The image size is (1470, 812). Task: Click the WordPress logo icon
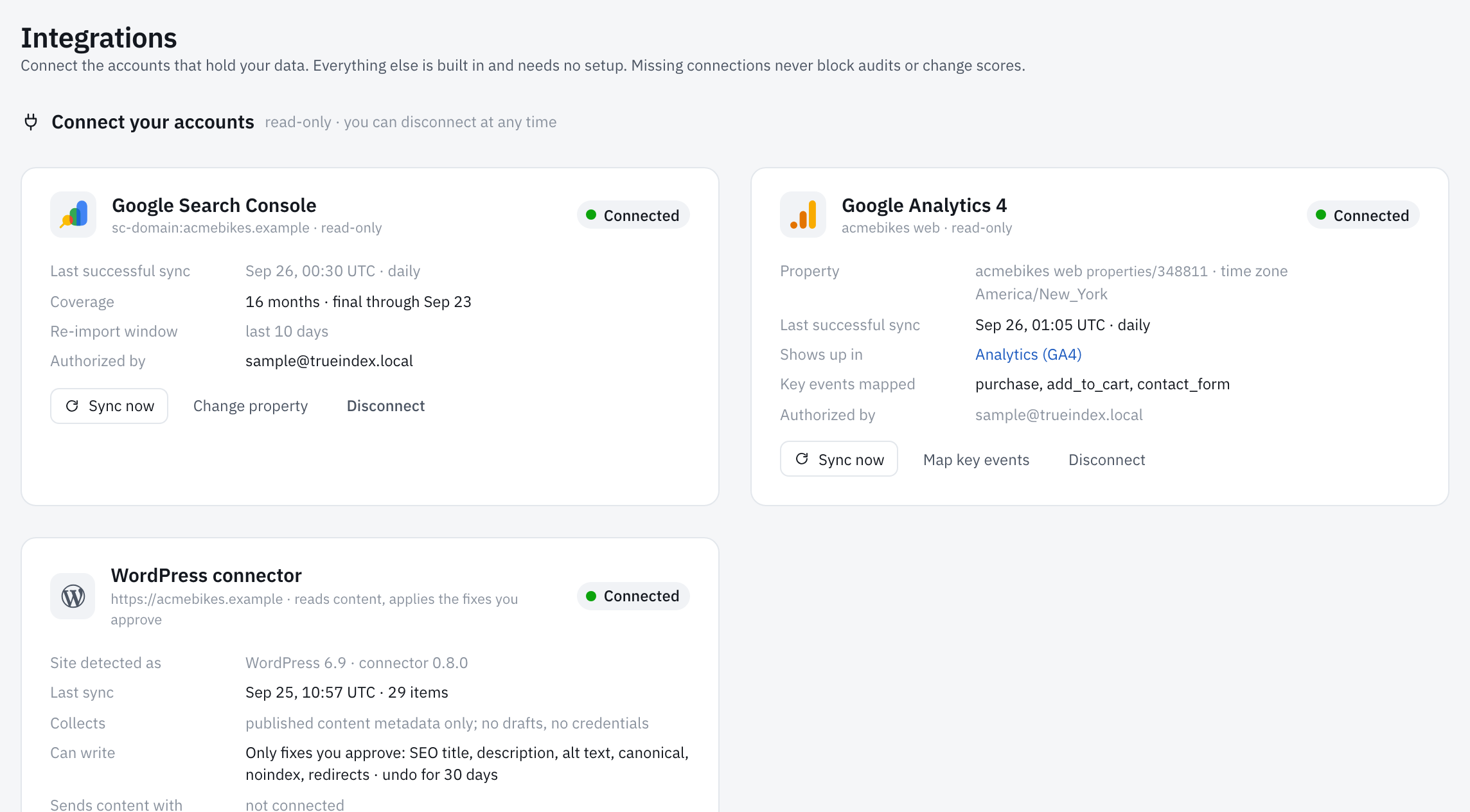pos(73,596)
